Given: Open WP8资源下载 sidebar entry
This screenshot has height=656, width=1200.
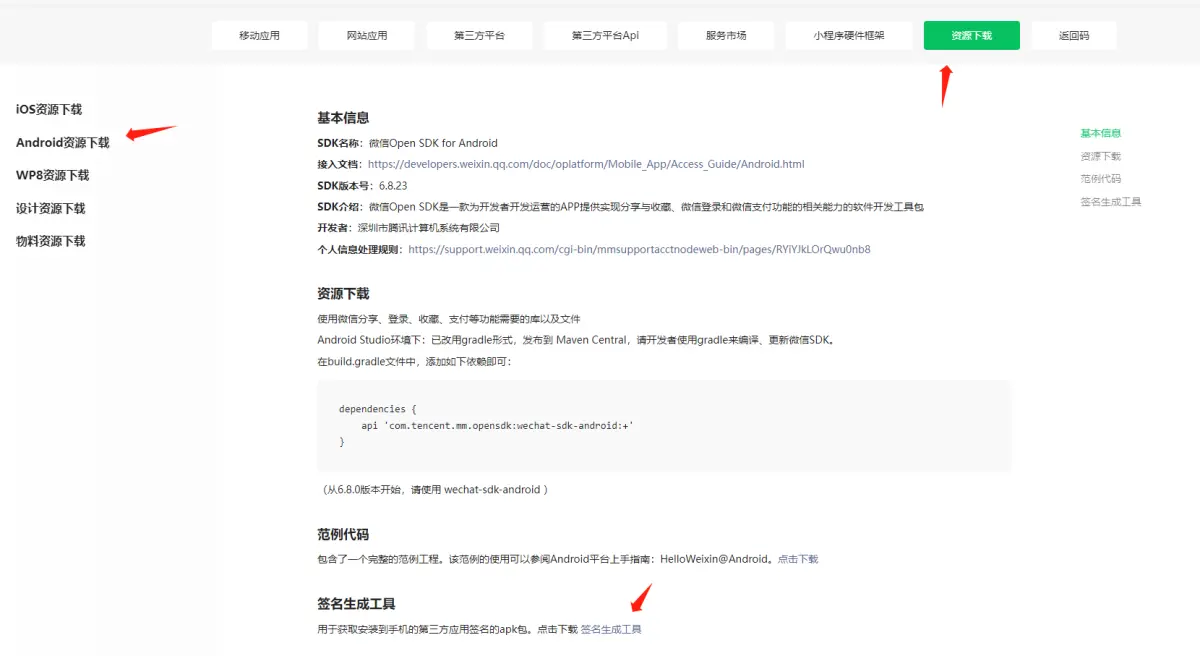Looking at the screenshot, I should pyautogui.click(x=53, y=175).
